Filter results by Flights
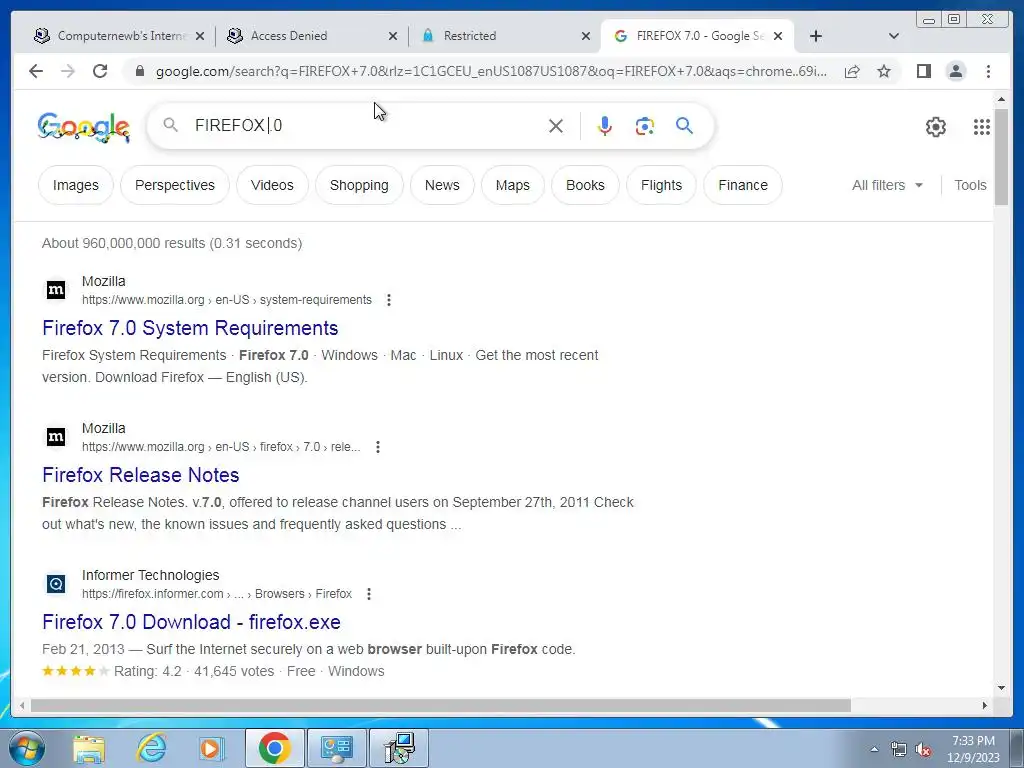 pyautogui.click(x=662, y=185)
